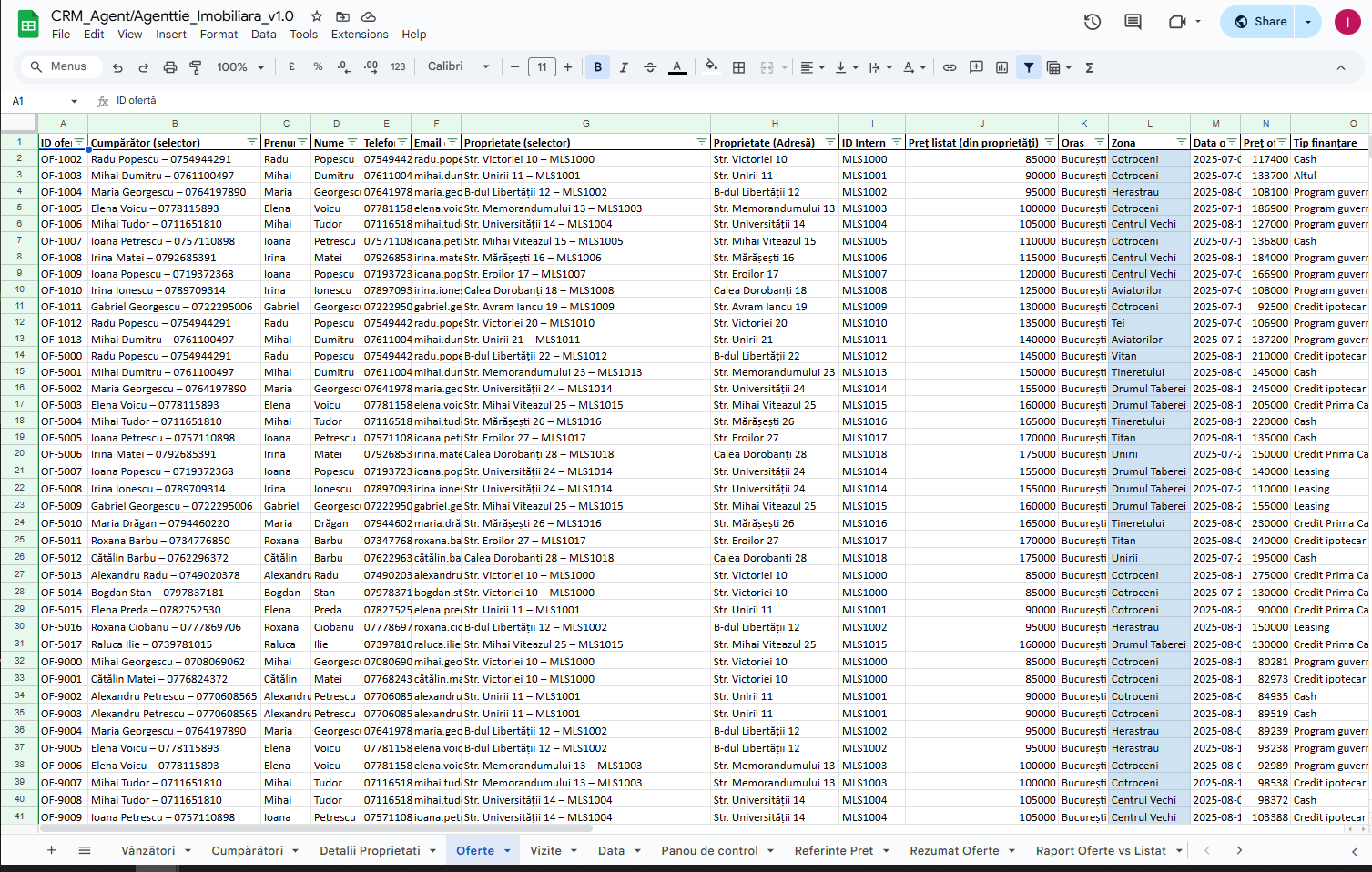Image resolution: width=1372 pixels, height=872 pixels.
Task: Click the Undo icon in toolbar
Action: [117, 67]
